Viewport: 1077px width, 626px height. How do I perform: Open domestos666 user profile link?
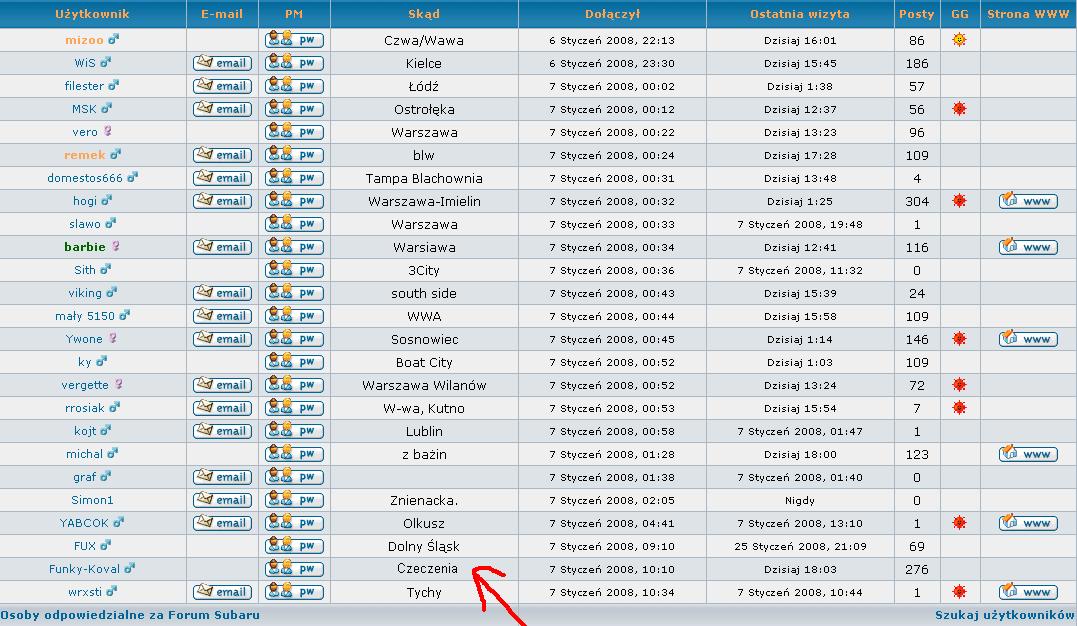(x=84, y=178)
